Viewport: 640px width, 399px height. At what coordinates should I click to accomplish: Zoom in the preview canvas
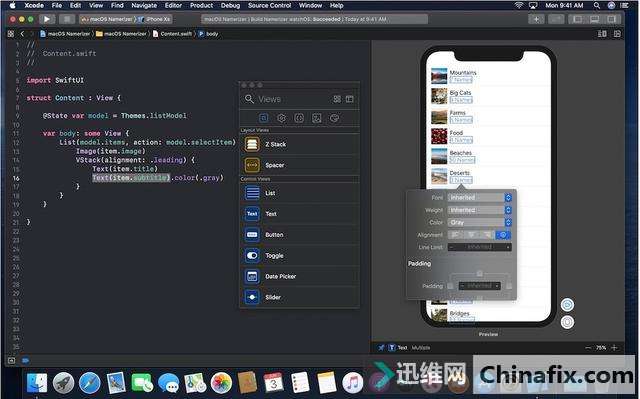tap(614, 348)
